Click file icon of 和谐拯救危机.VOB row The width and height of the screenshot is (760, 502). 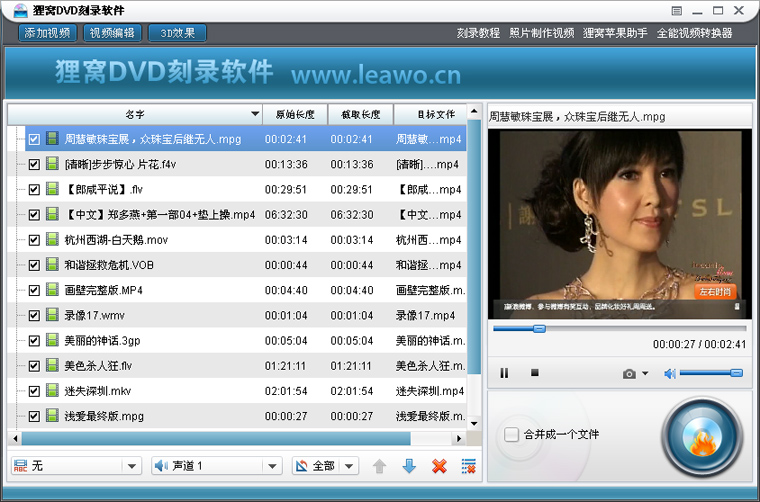[52, 265]
